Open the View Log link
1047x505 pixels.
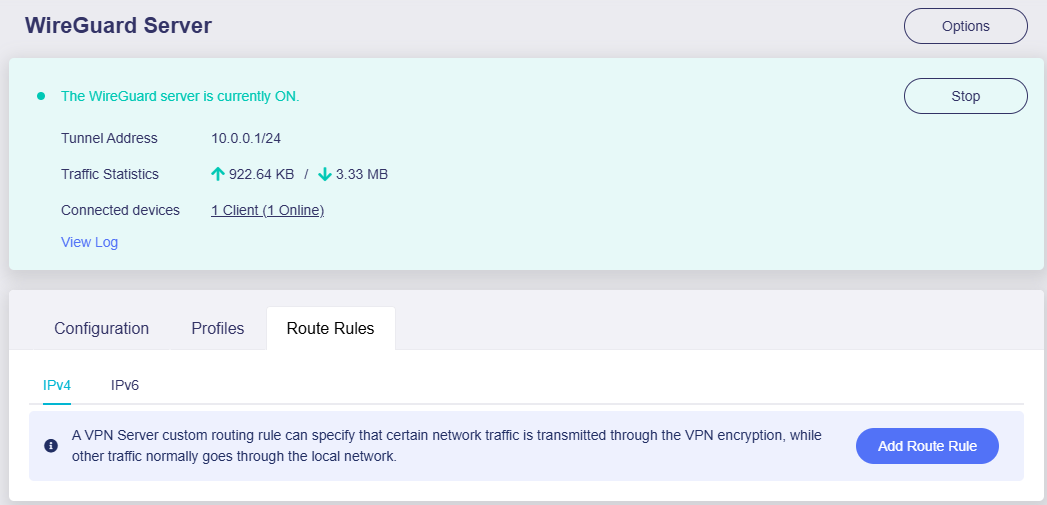pyautogui.click(x=89, y=242)
